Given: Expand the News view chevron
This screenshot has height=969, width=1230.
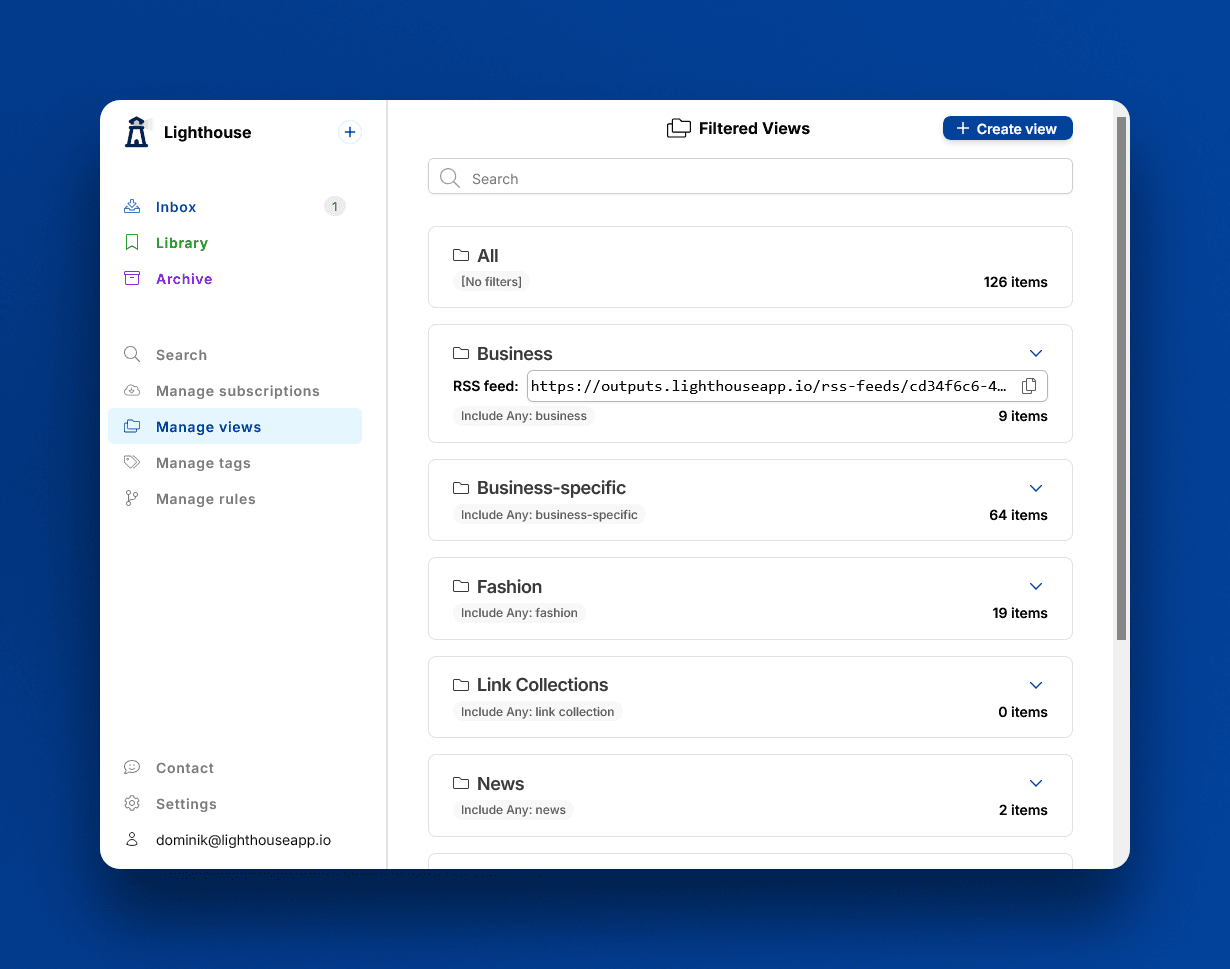Looking at the screenshot, I should [1036, 783].
